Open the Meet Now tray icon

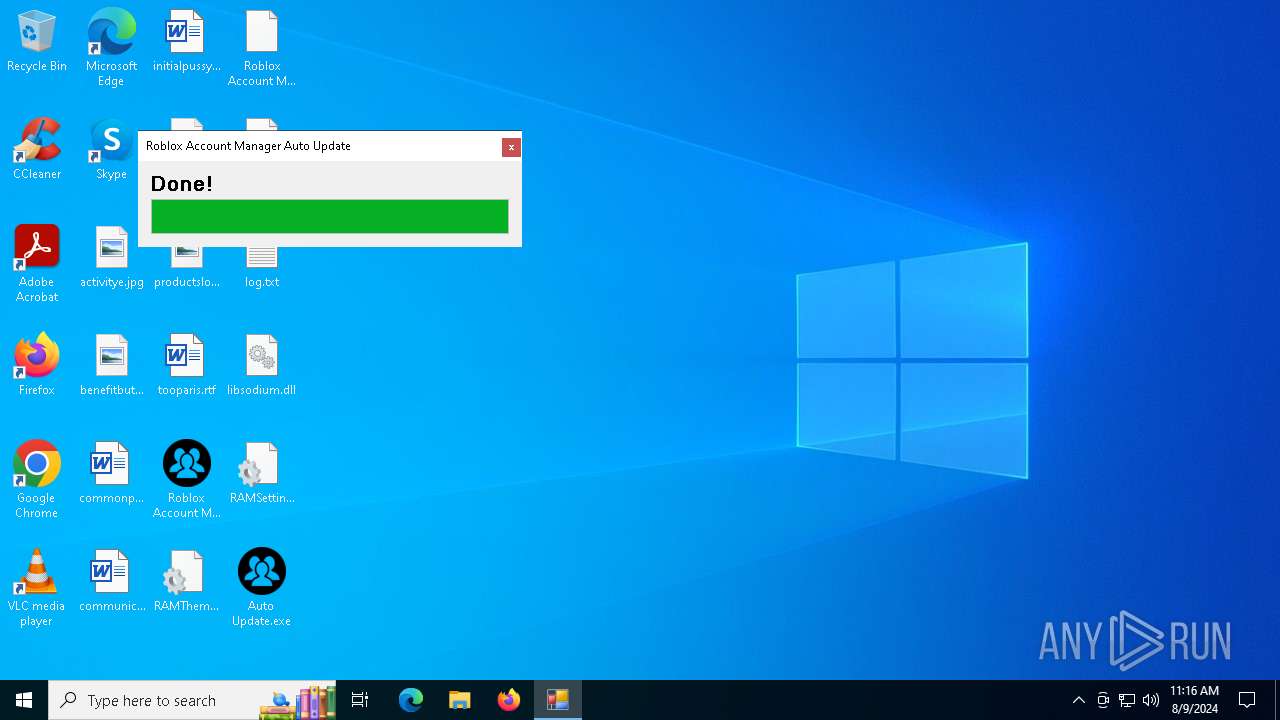pyautogui.click(x=1103, y=700)
